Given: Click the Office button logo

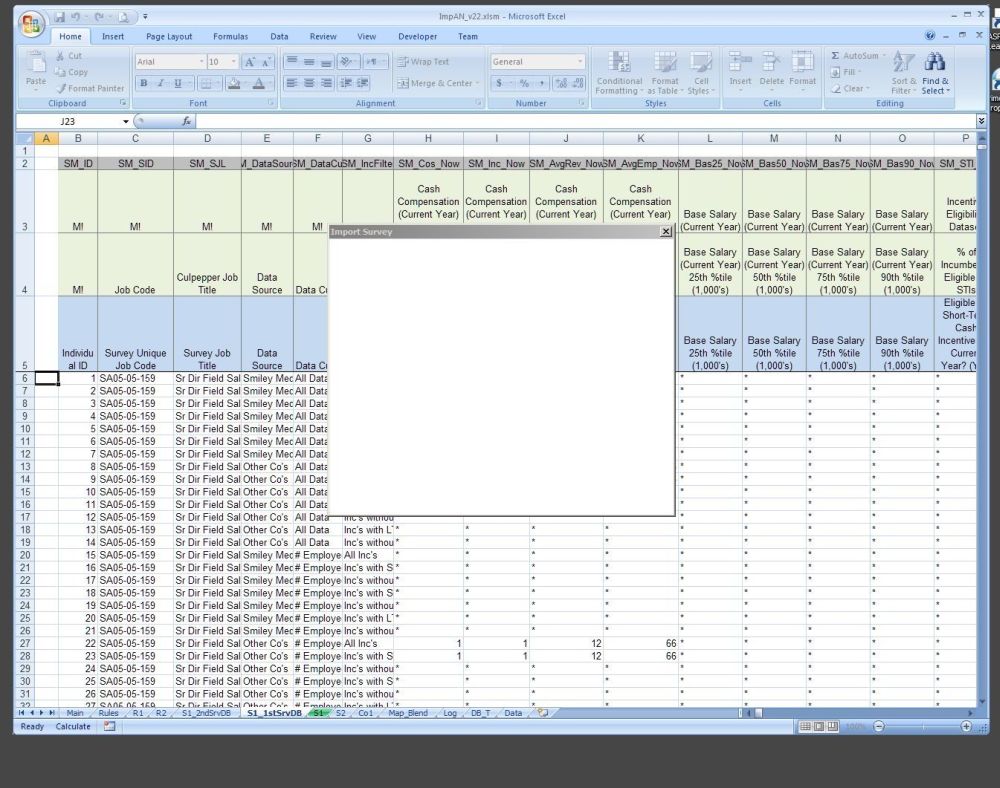Looking at the screenshot, I should tap(33, 24).
